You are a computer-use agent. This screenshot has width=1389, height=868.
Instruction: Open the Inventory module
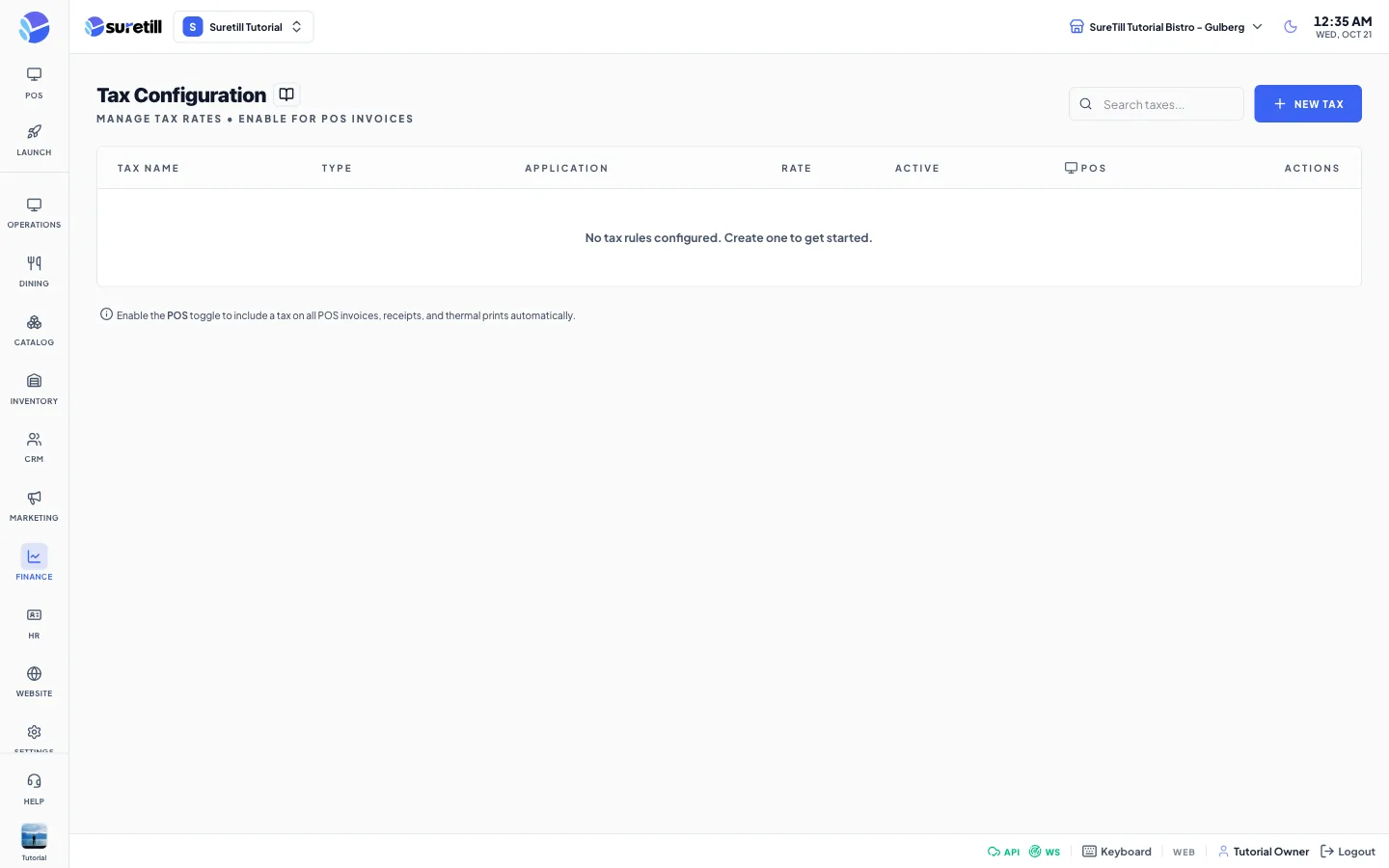point(34,390)
